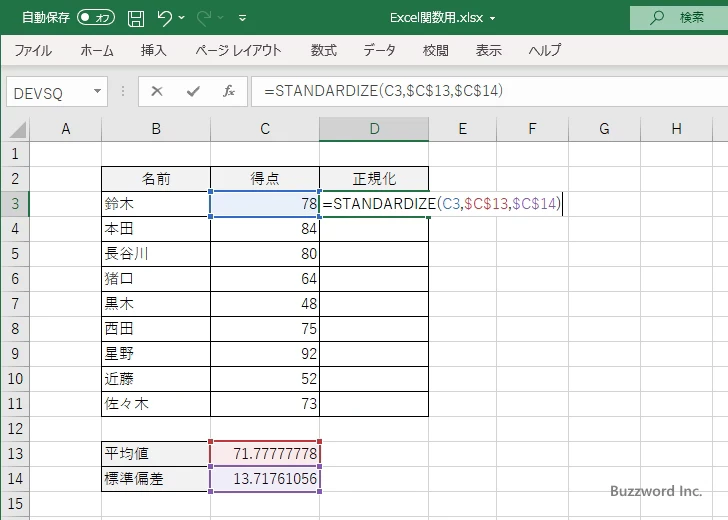Expand the Undo history dropdown arrow

tap(181, 18)
